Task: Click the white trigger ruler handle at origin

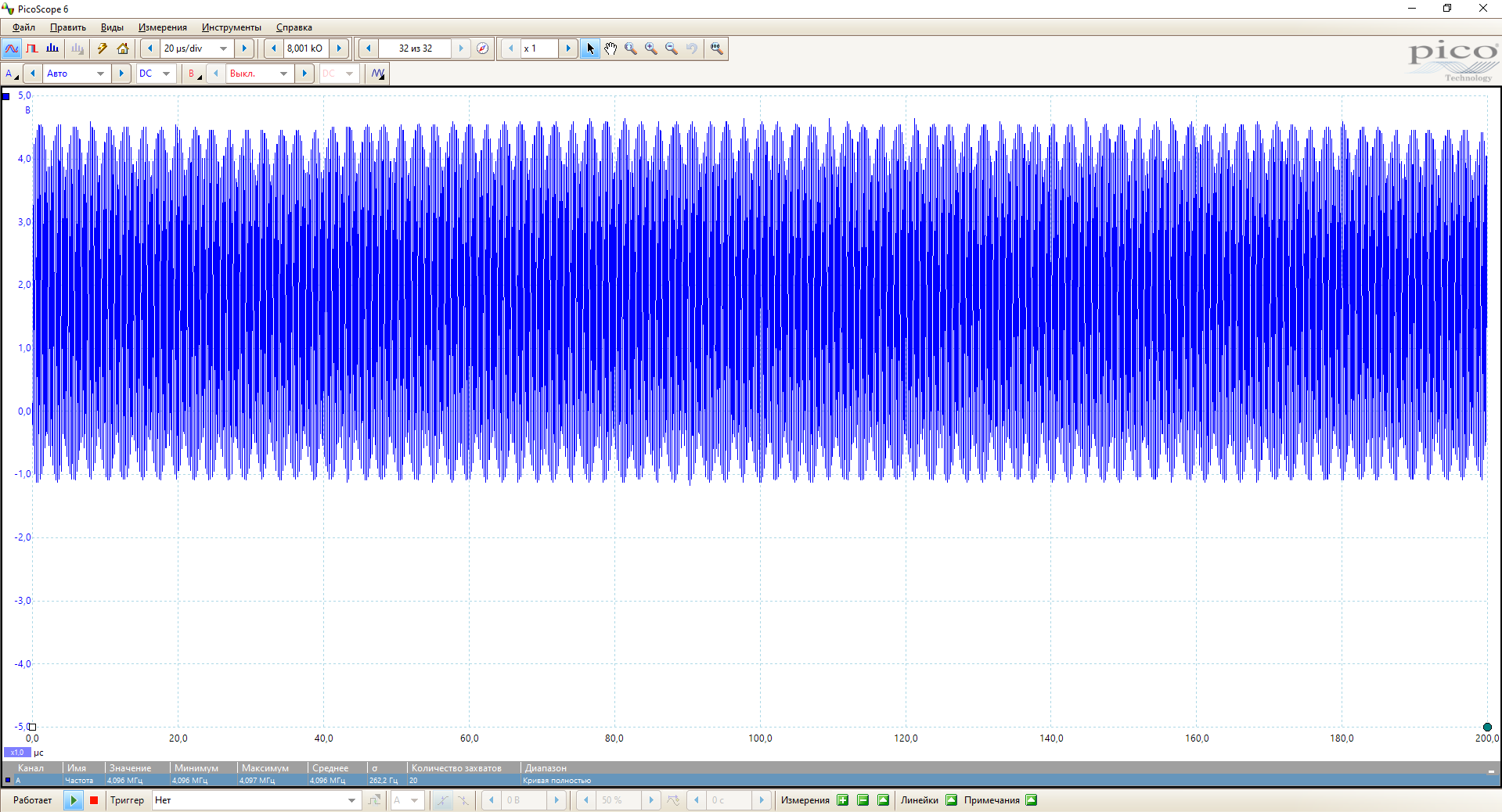Action: pos(32,727)
